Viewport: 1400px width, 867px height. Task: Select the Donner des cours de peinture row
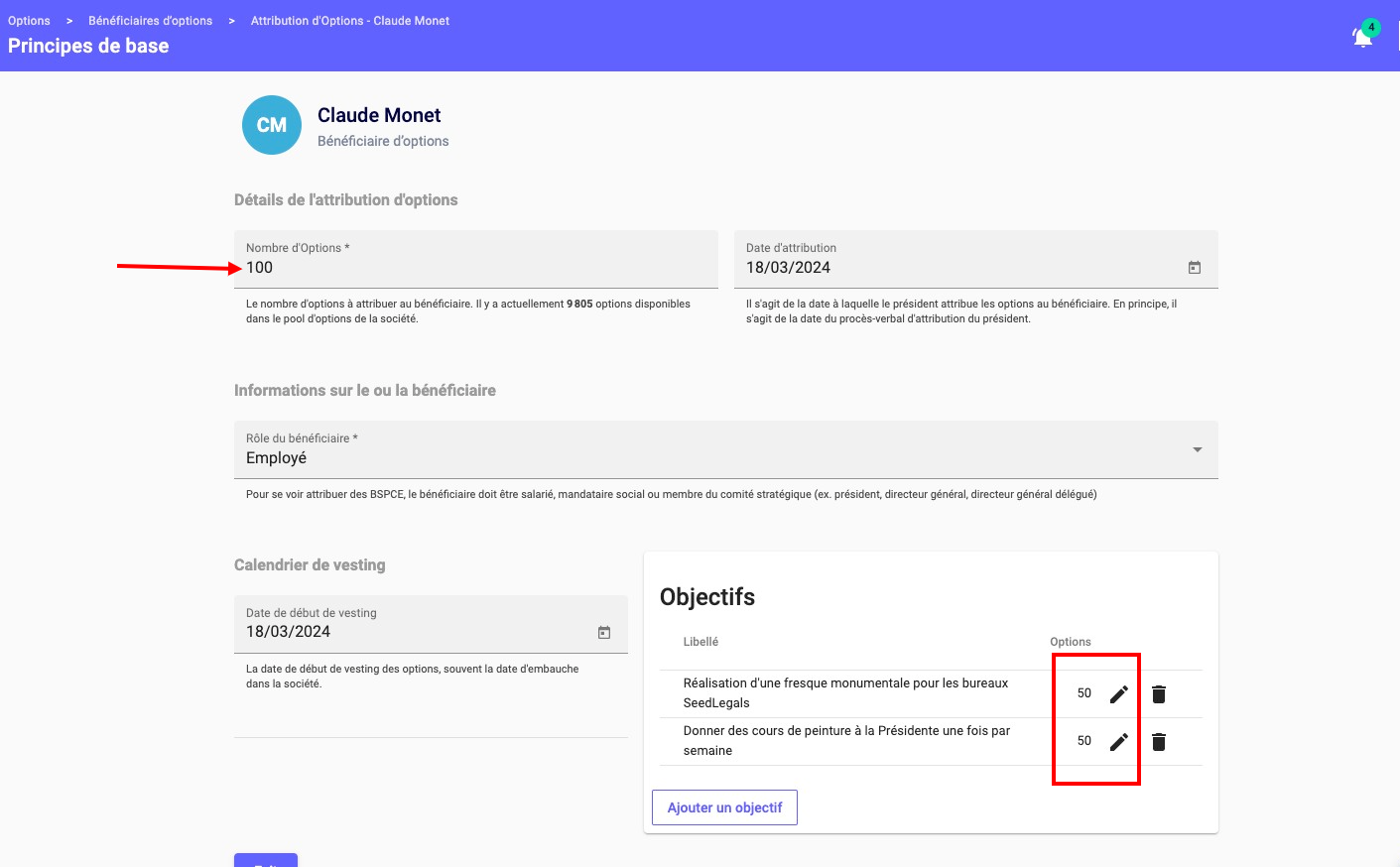(x=845, y=741)
